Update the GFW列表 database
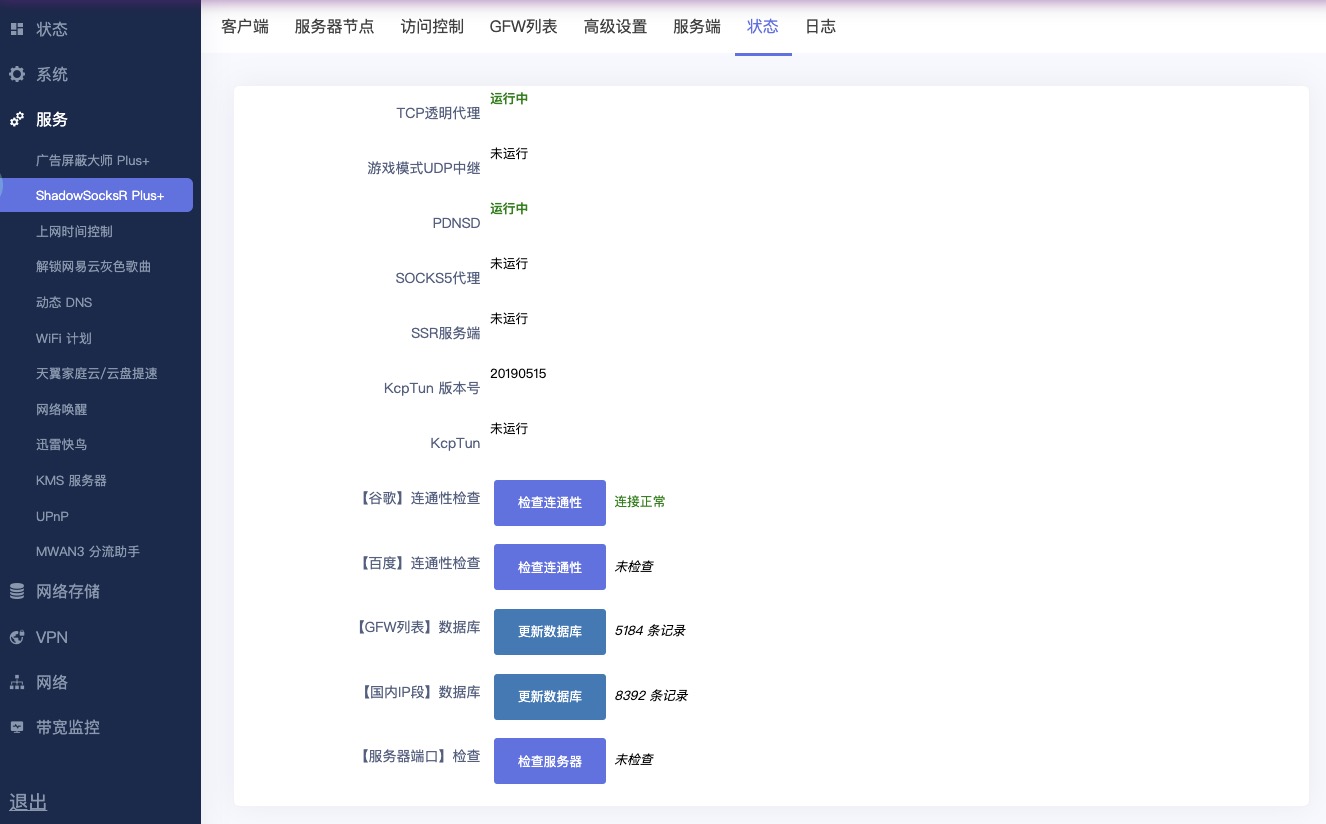Screen dimensions: 1326x824 [549, 631]
